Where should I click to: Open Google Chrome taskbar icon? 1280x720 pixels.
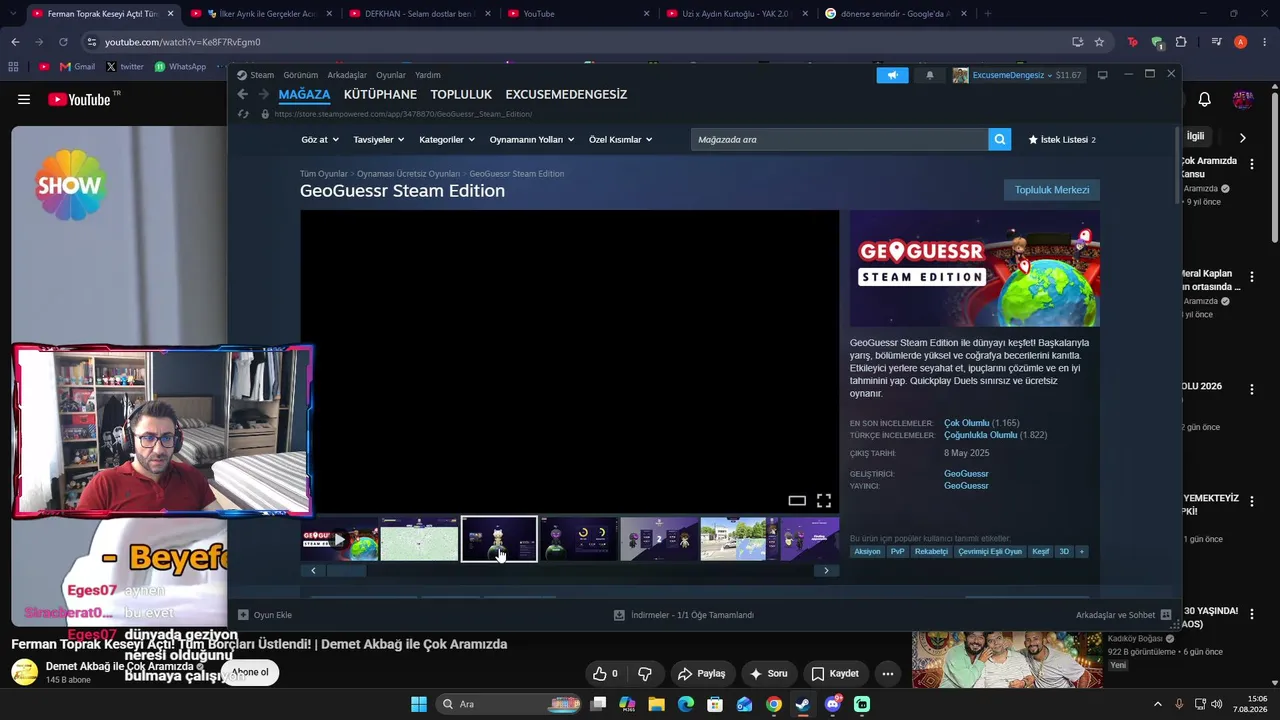[774, 704]
